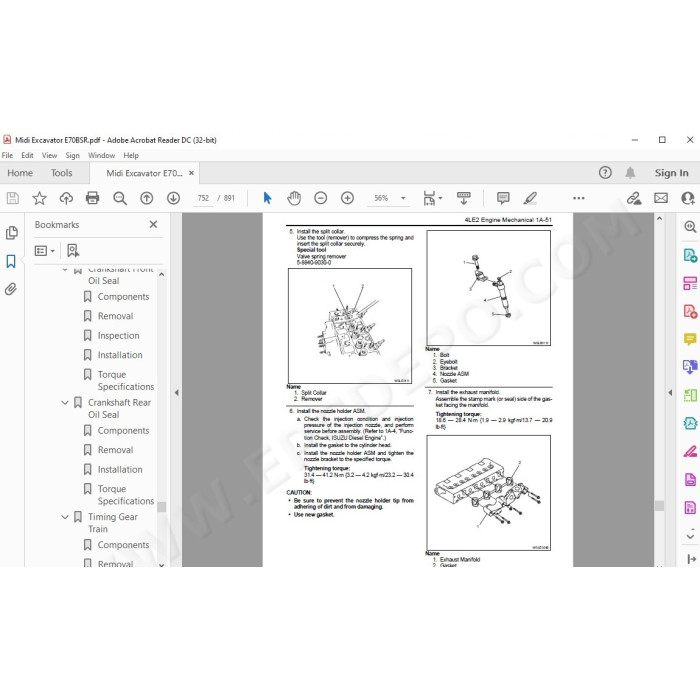Collapse right pane toggle at bottom
Image resolution: width=700 pixels, height=700 pixels.
(691, 559)
